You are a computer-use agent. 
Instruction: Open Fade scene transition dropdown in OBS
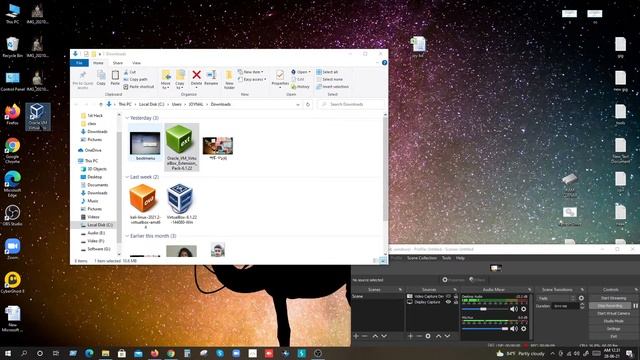click(556, 298)
